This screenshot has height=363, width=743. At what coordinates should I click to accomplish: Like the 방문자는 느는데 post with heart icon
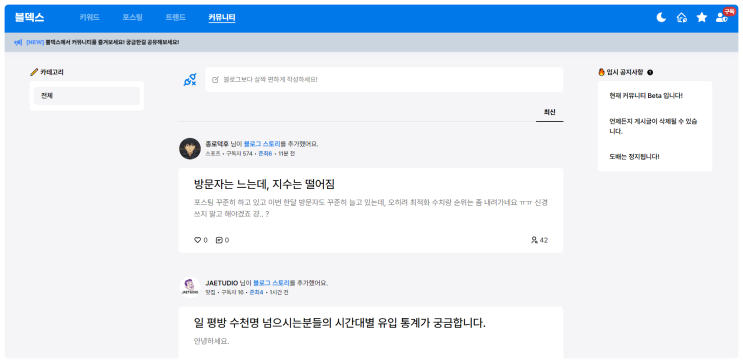pyautogui.click(x=198, y=240)
